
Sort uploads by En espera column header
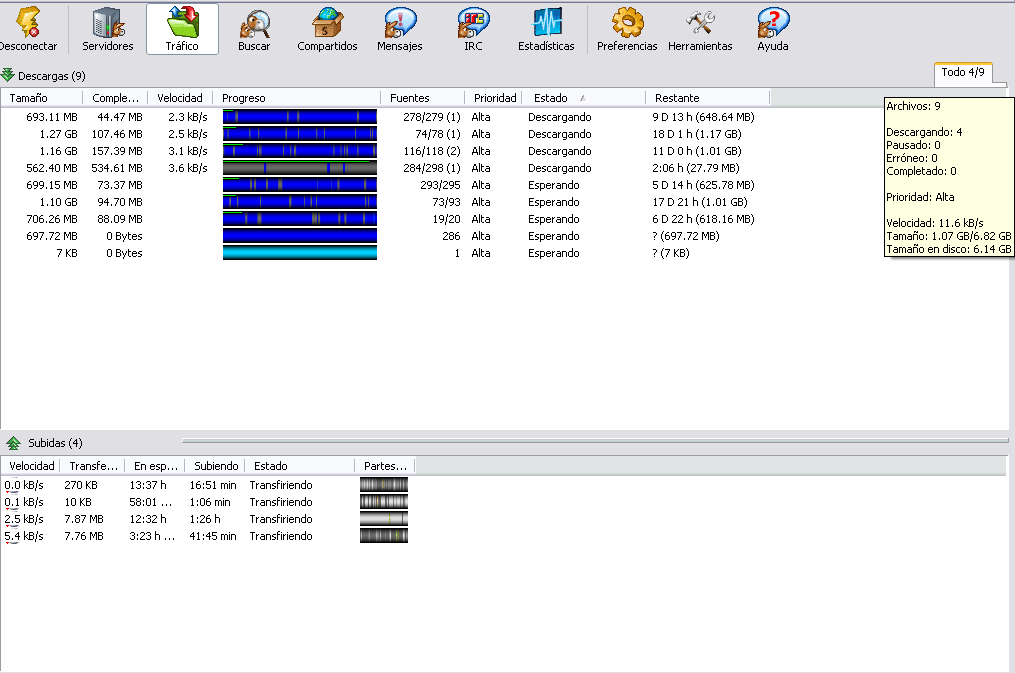[x=155, y=466]
